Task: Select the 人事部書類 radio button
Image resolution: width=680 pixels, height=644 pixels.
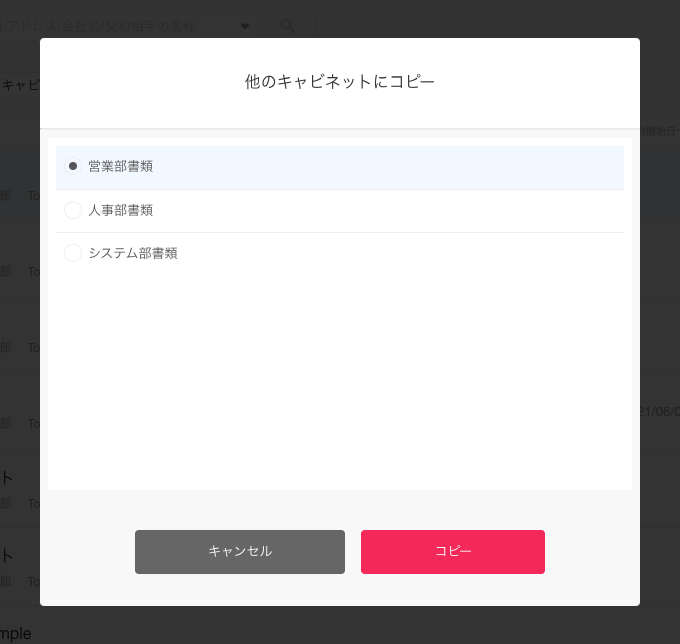Action: 73,210
